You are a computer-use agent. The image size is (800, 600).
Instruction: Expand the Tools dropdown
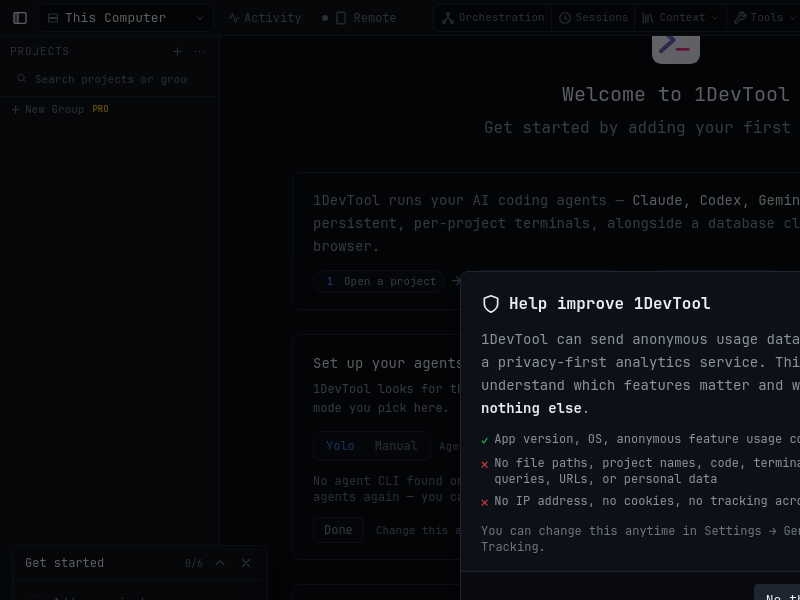764,18
